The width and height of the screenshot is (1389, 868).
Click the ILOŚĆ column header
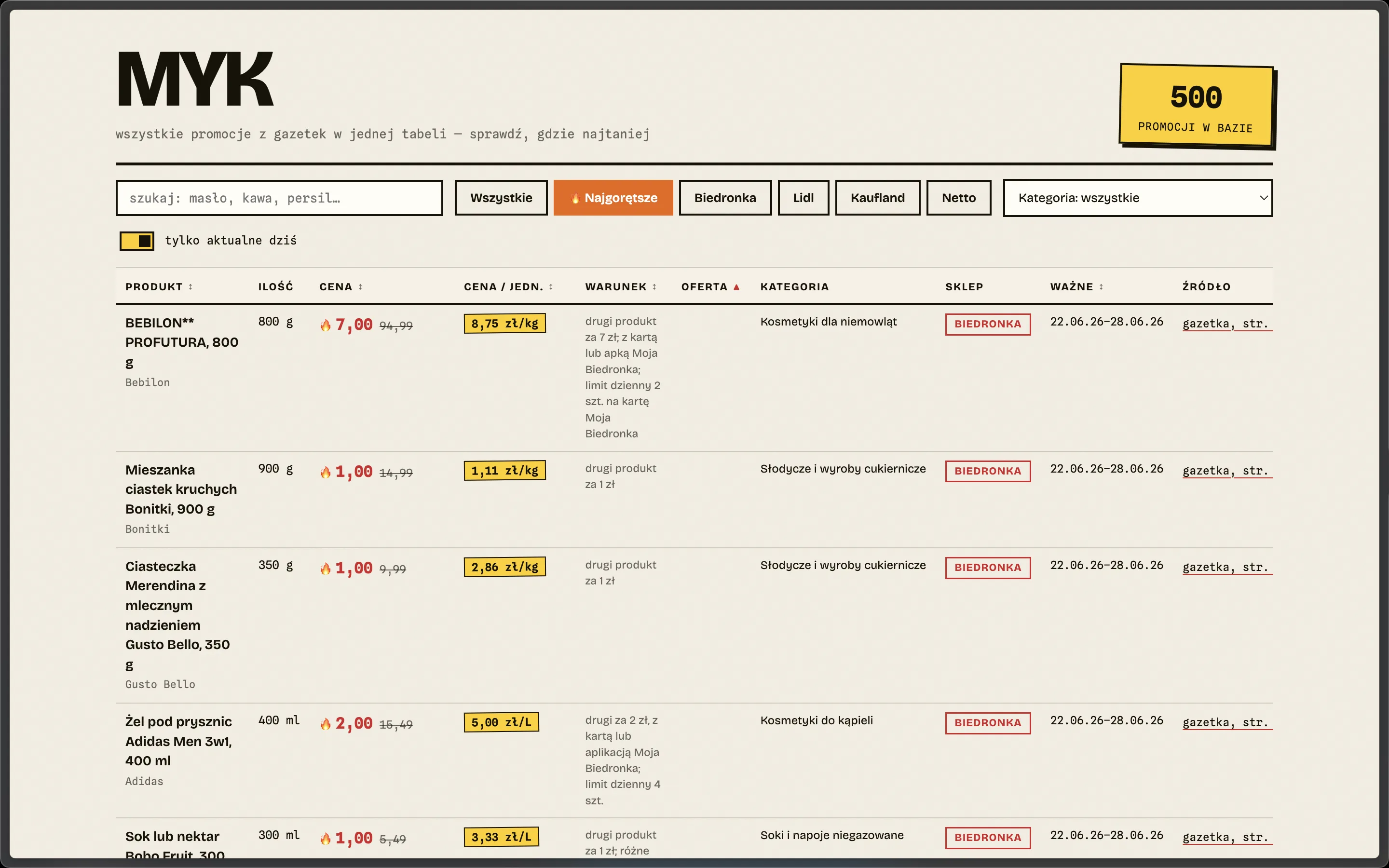[275, 286]
